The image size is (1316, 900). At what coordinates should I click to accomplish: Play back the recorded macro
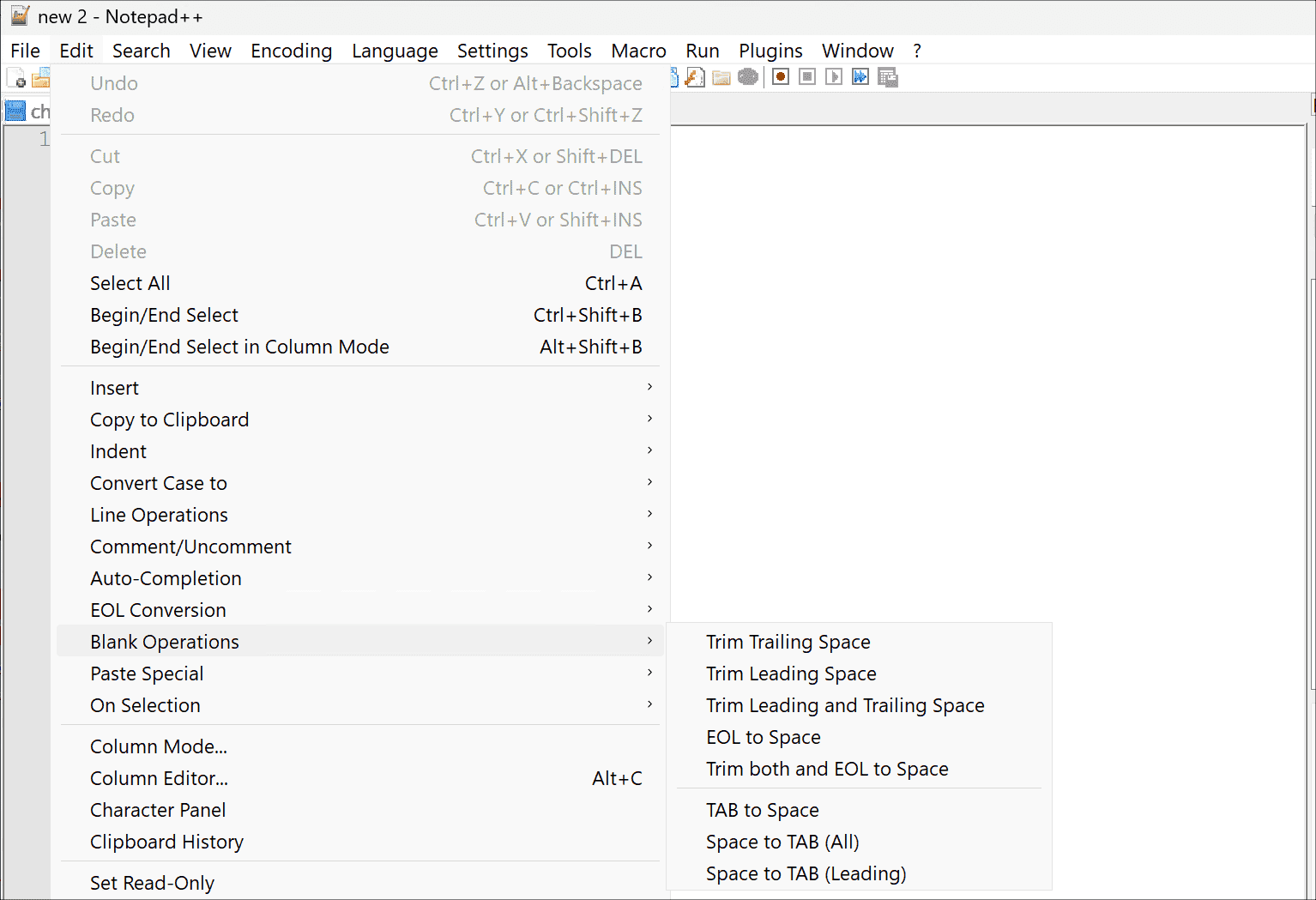[833, 76]
